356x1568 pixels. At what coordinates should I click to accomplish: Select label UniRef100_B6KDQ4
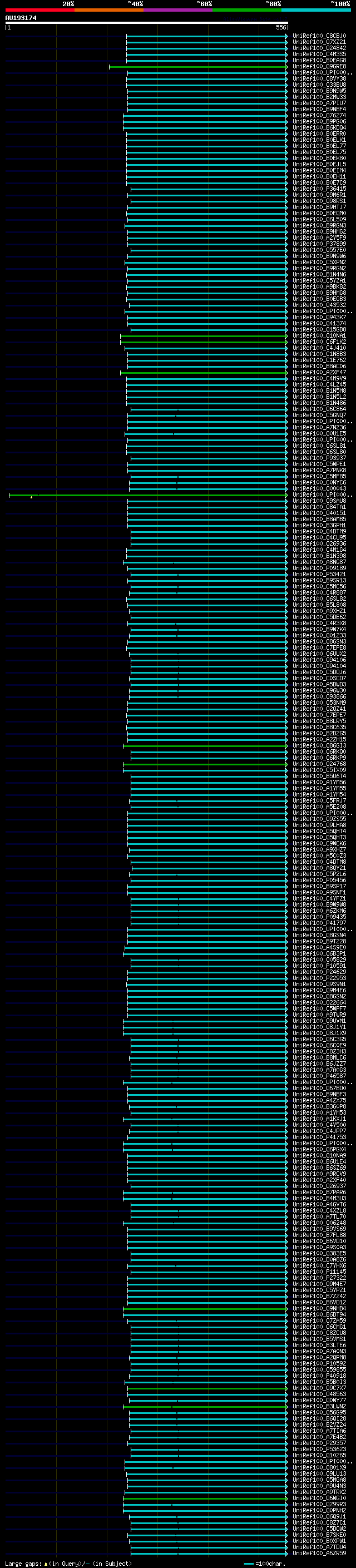tap(319, 127)
